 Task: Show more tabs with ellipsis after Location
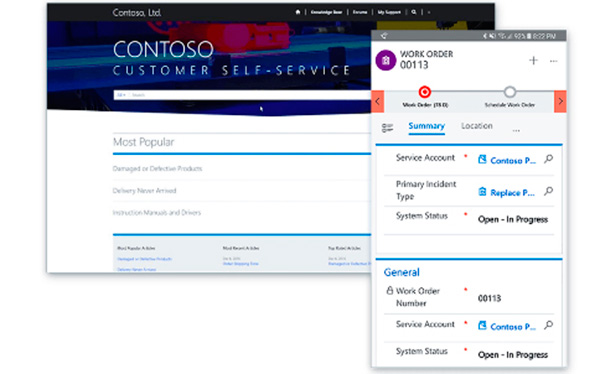[x=516, y=131]
